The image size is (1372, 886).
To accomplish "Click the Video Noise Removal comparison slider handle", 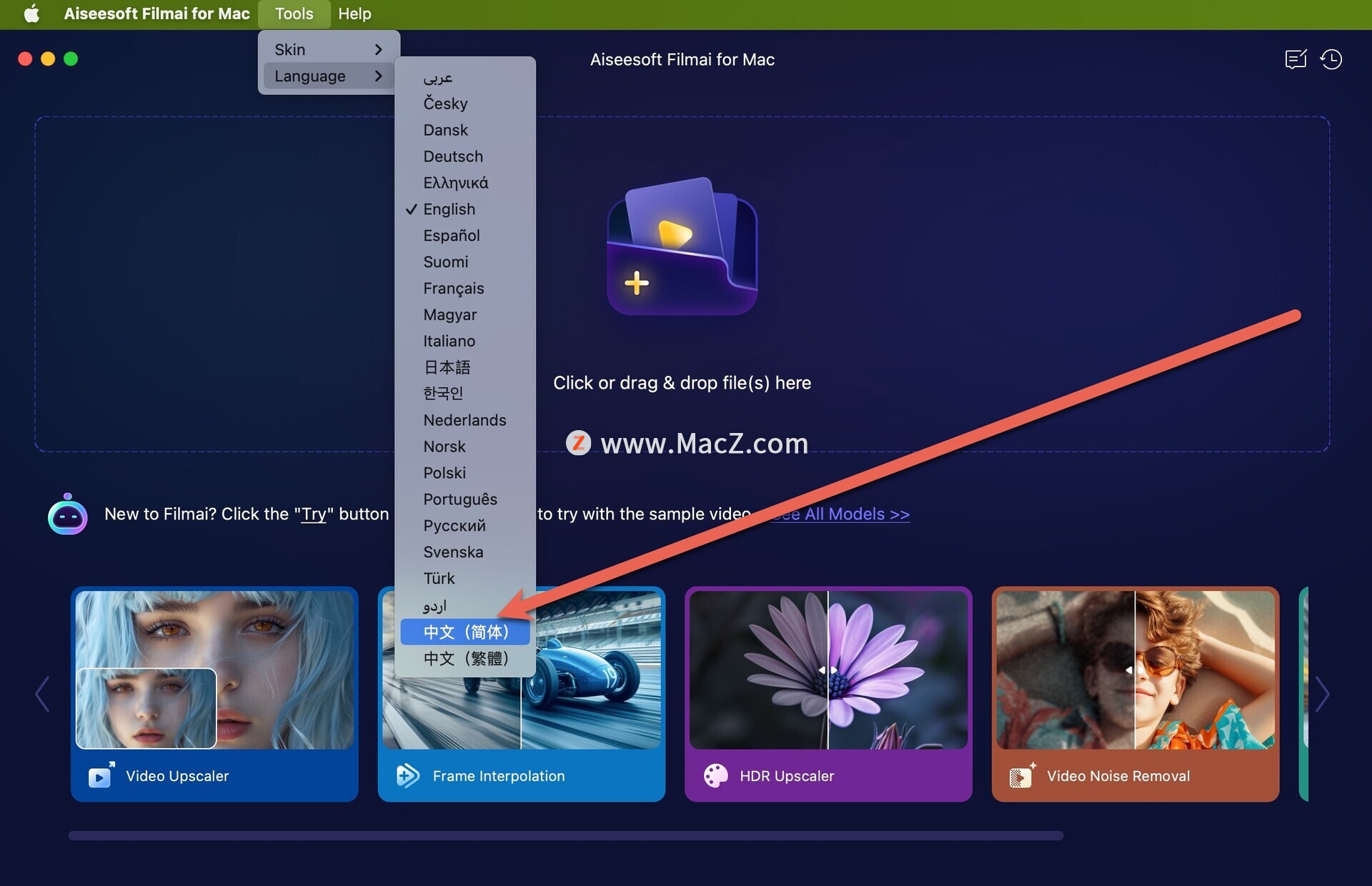I will (x=1135, y=670).
